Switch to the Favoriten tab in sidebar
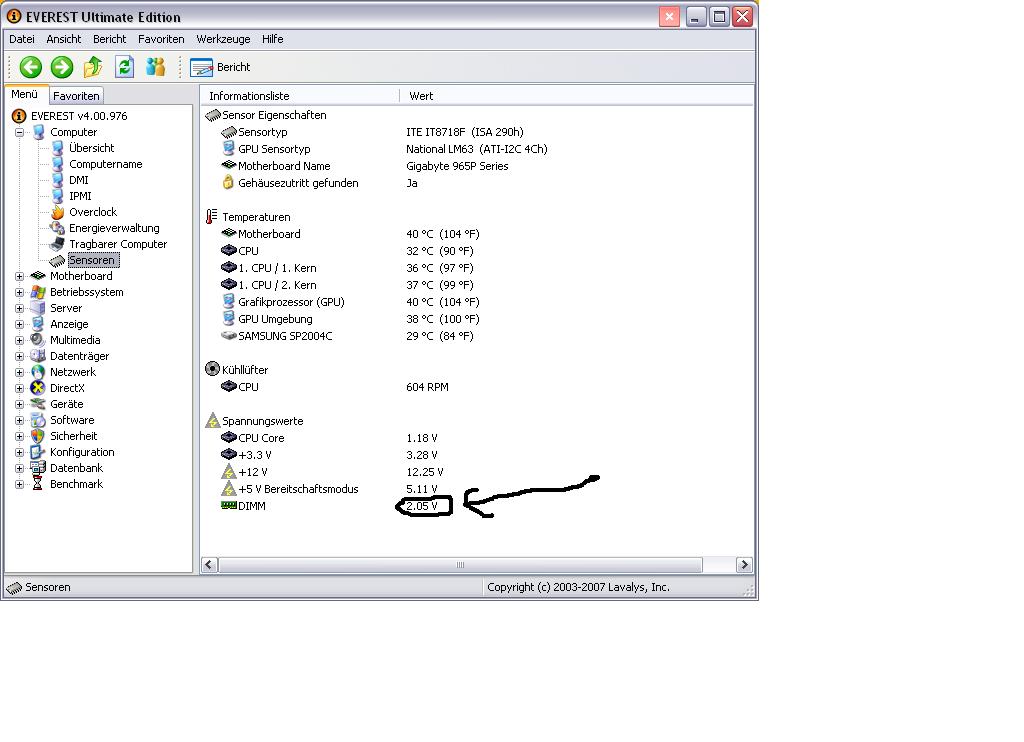 coord(76,96)
